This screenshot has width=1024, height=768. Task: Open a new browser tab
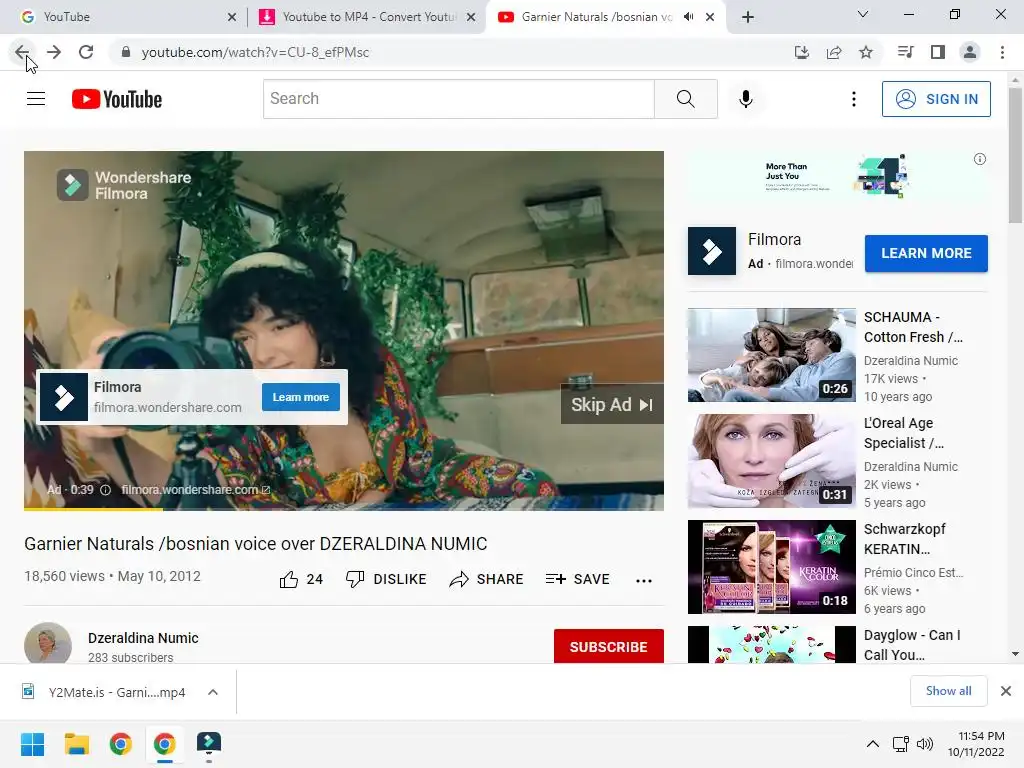pyautogui.click(x=748, y=17)
